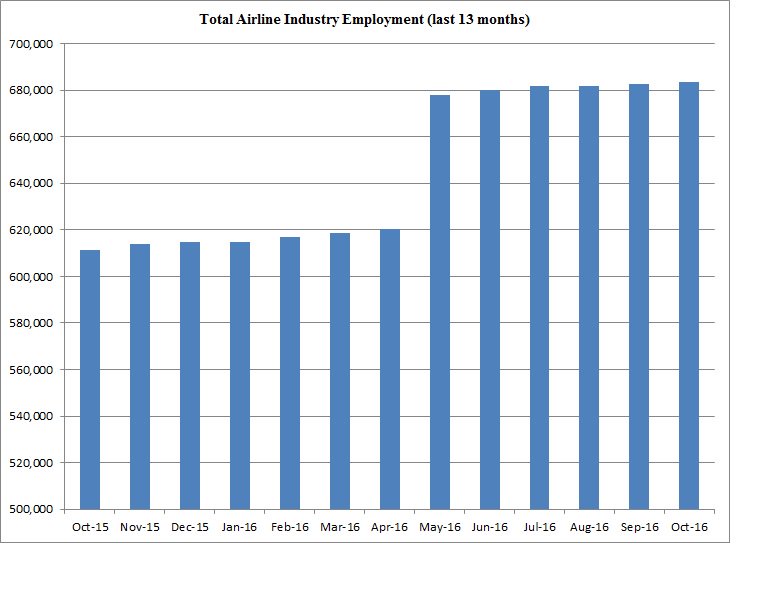768x614 pixels.
Task: Click the 'Nov-15' axis label
Action: [140, 527]
